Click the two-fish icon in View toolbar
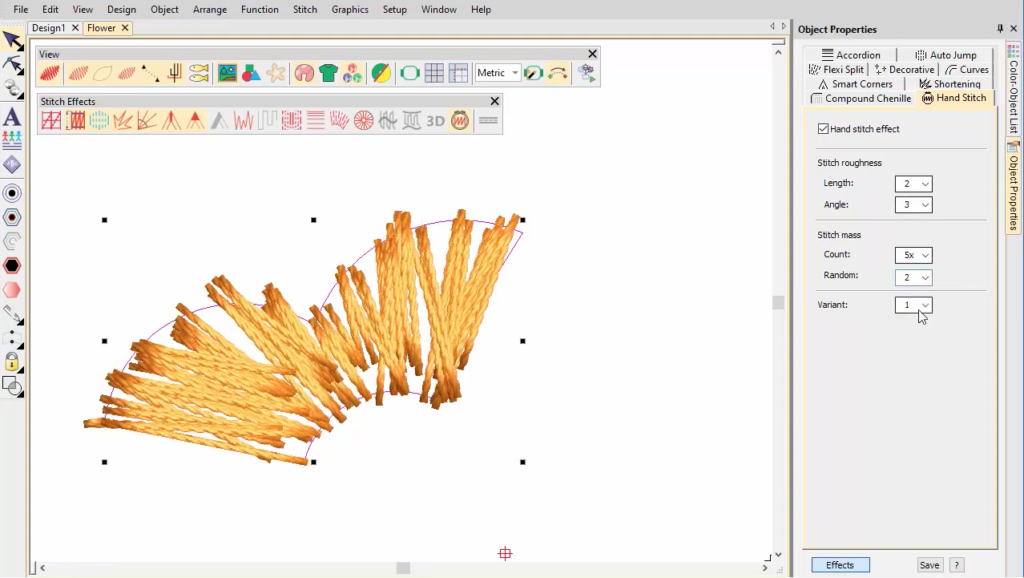The image size is (1024, 578). (x=199, y=73)
